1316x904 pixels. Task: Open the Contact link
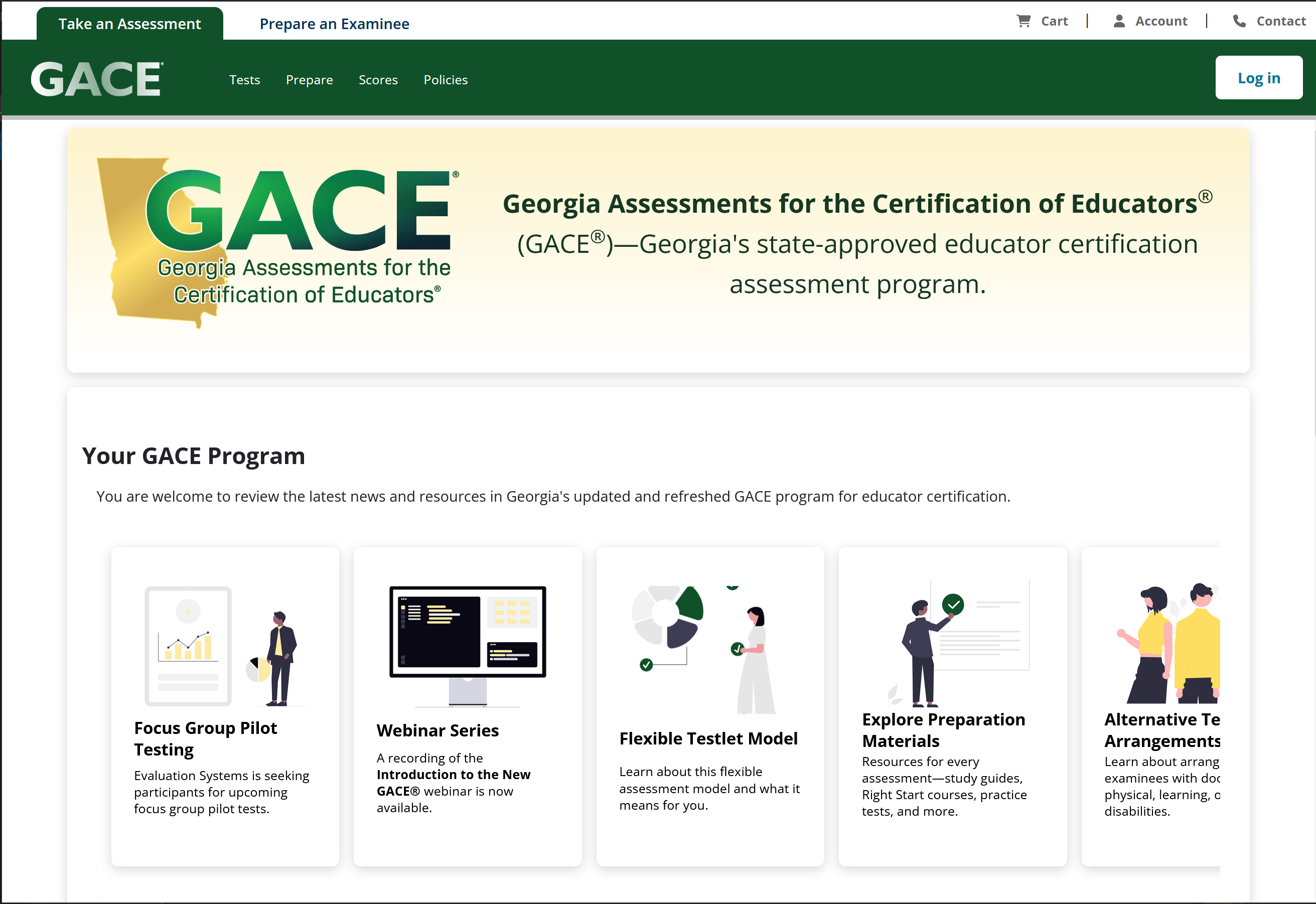pos(1281,21)
